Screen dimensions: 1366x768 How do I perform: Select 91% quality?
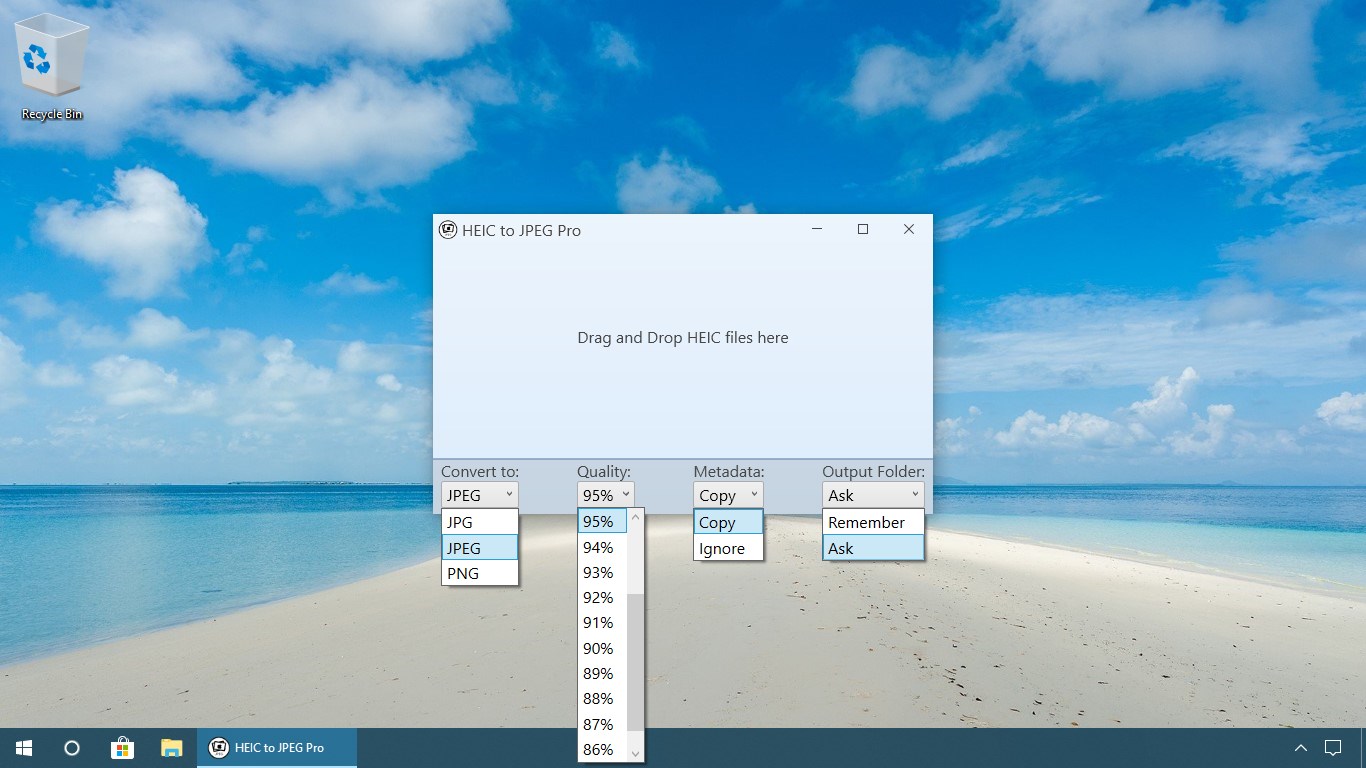pos(602,622)
